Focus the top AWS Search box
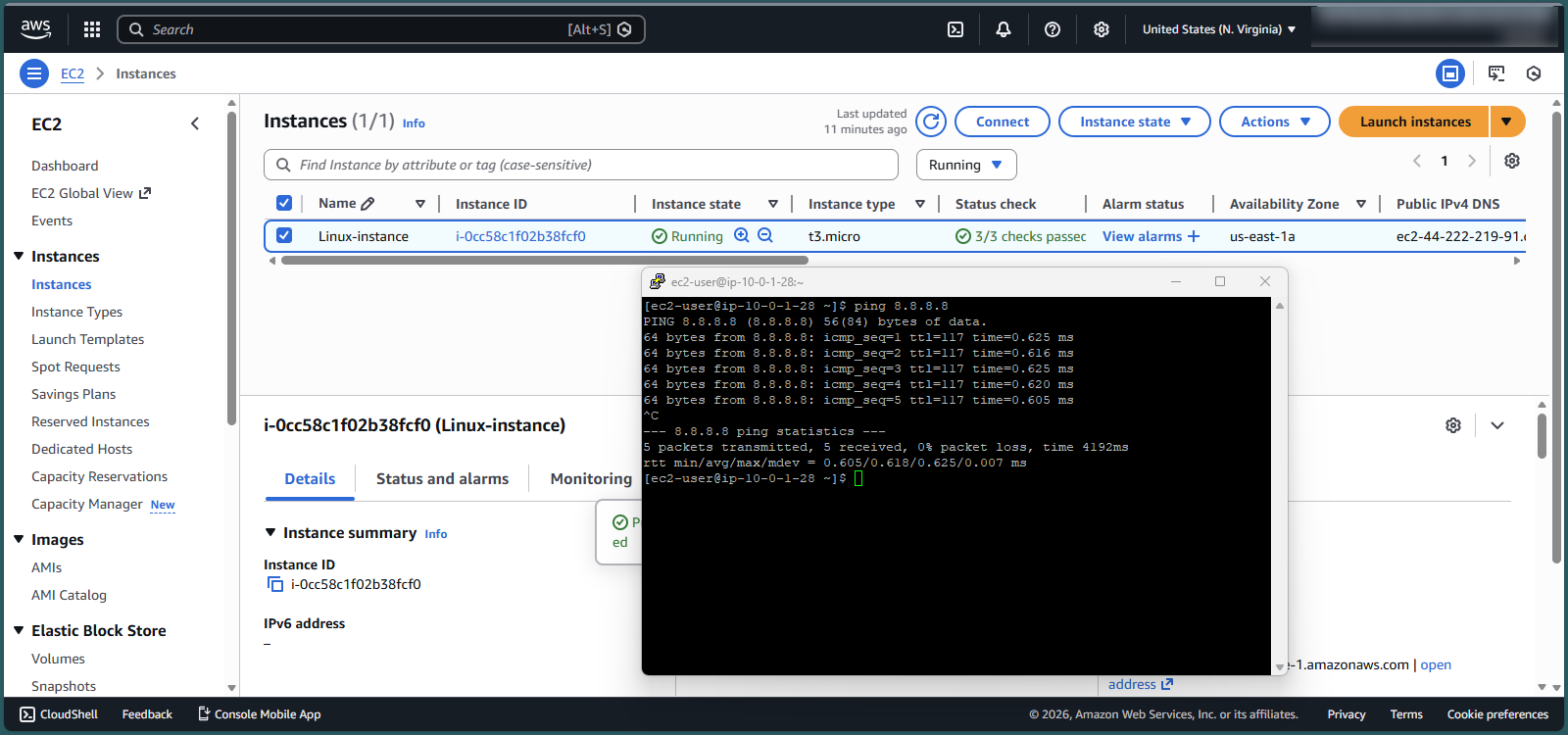Screen dimensions: 1568x735 pos(381,29)
